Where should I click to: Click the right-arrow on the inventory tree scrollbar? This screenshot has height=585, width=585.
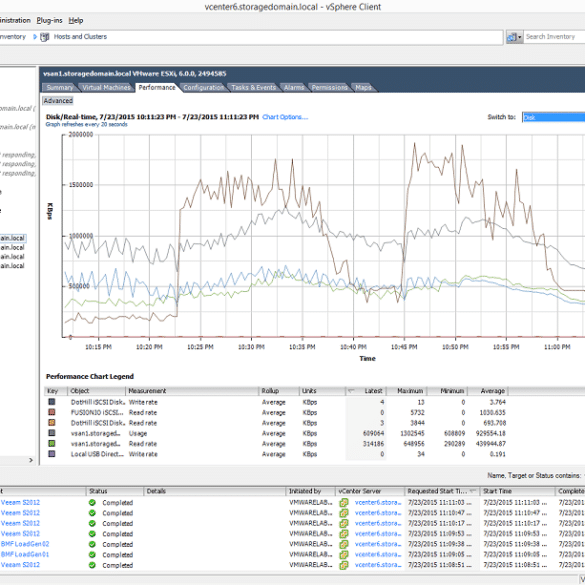coord(31,460)
